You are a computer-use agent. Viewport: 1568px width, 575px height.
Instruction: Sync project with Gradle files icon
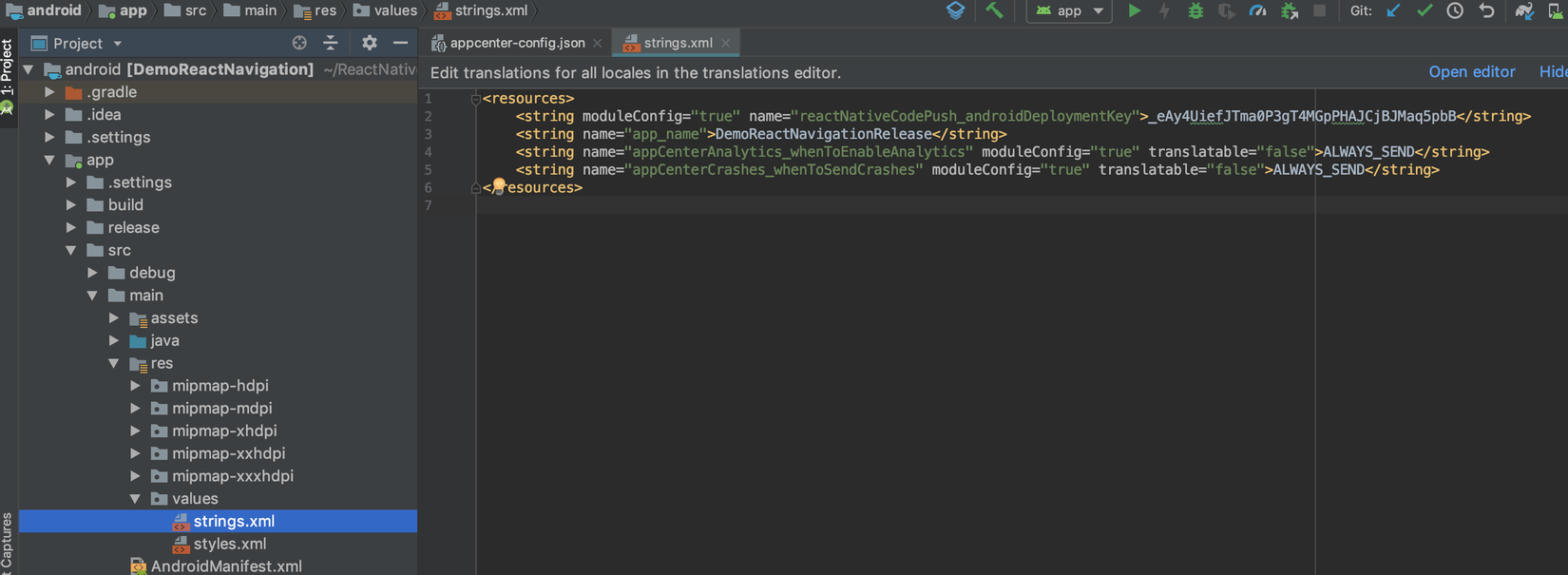pyautogui.click(x=1524, y=11)
